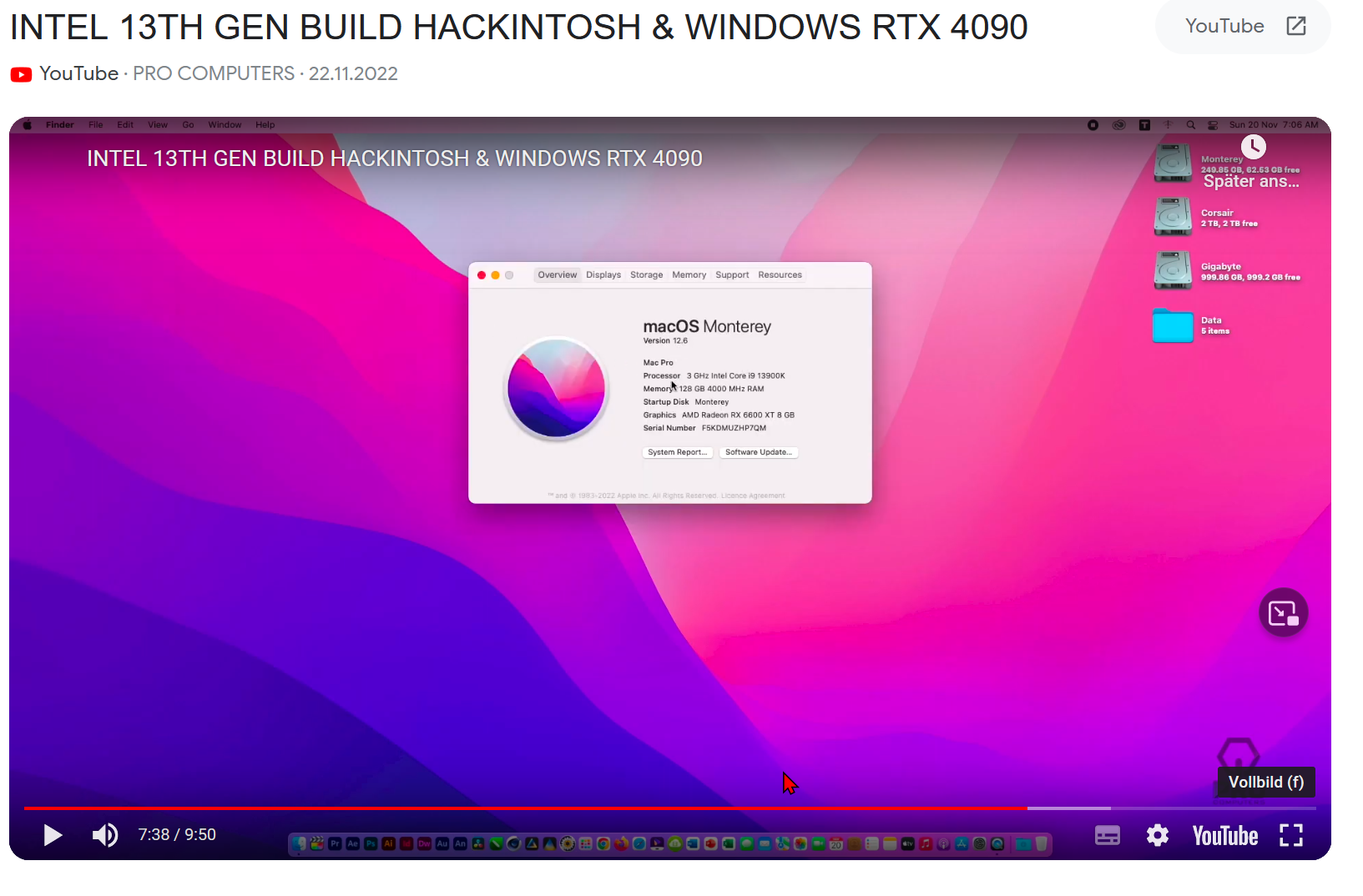Click the System Report... button
Image resolution: width=1363 pixels, height=896 pixels.
pyautogui.click(x=677, y=452)
